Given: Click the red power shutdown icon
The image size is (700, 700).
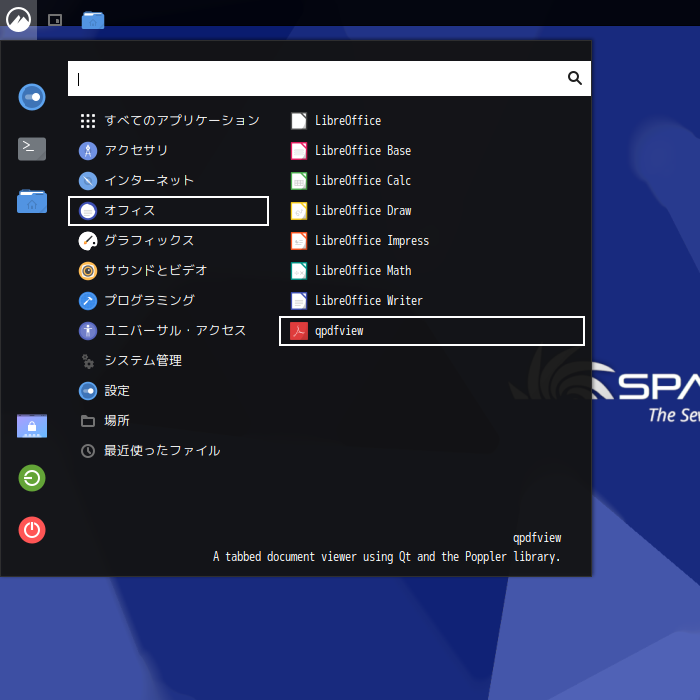Looking at the screenshot, I should (x=32, y=530).
